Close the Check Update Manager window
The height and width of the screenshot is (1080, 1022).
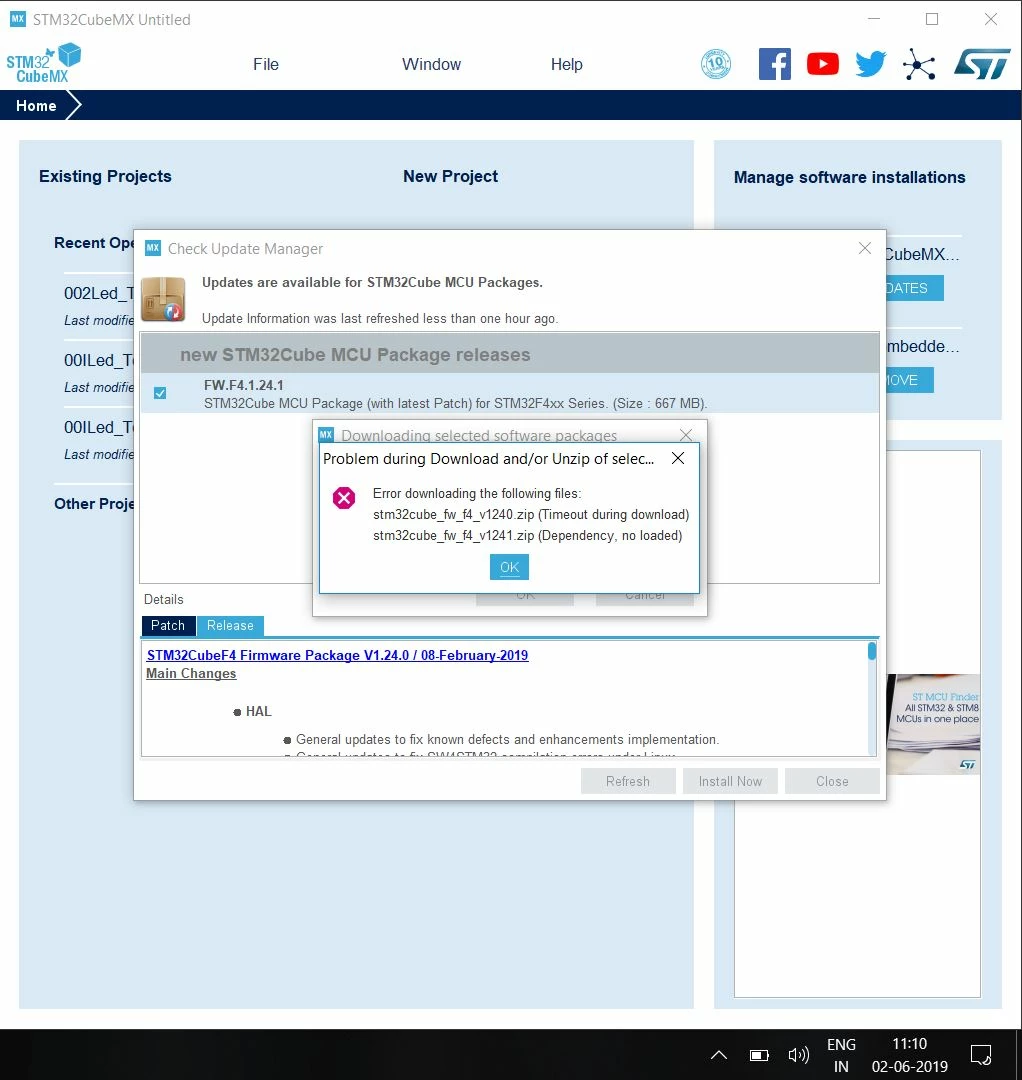point(865,248)
